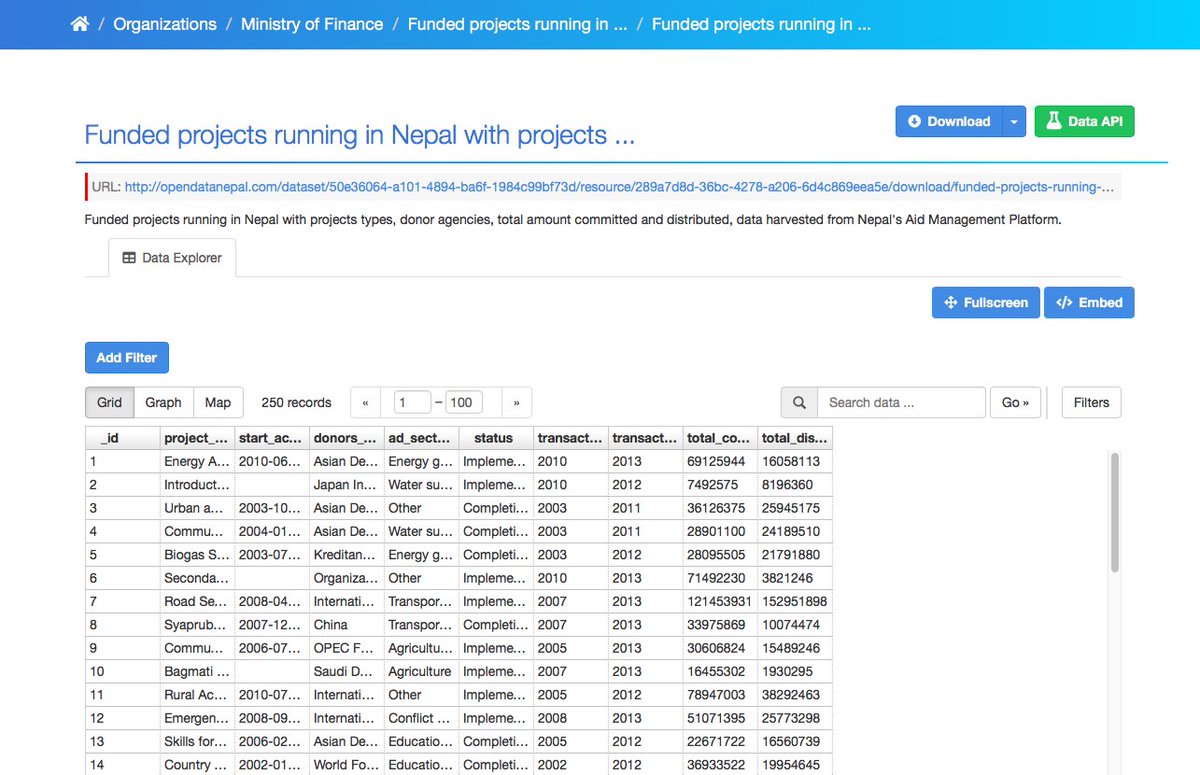
Task: Open the Filters panel button
Action: click(x=1091, y=402)
